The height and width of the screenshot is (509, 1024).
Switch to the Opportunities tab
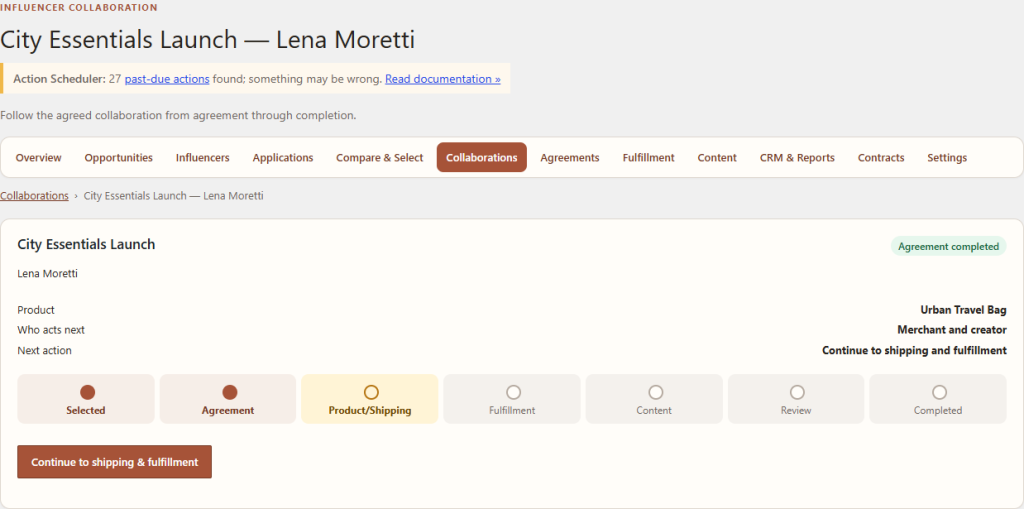coord(119,157)
